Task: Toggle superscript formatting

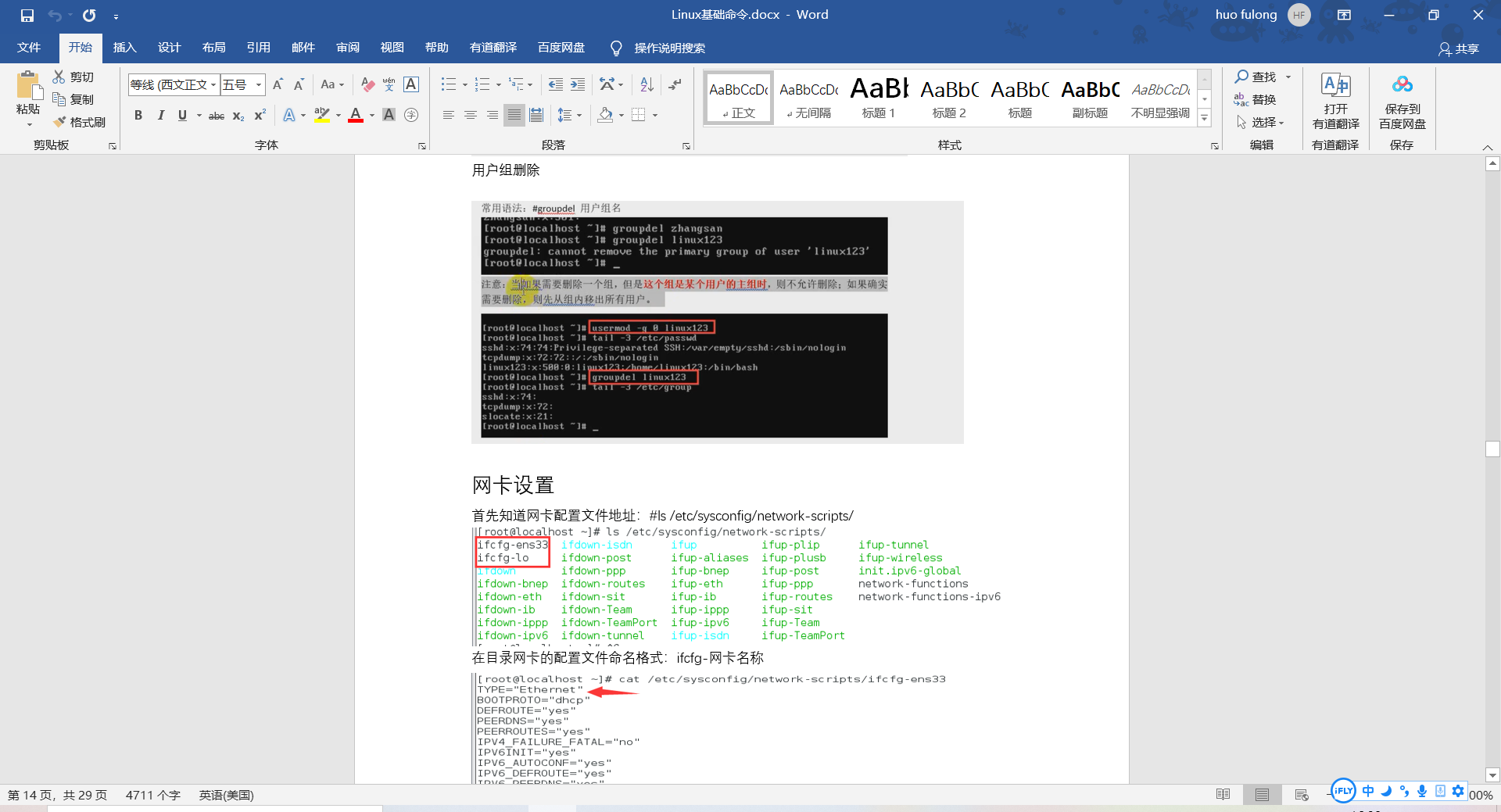Action: click(260, 115)
